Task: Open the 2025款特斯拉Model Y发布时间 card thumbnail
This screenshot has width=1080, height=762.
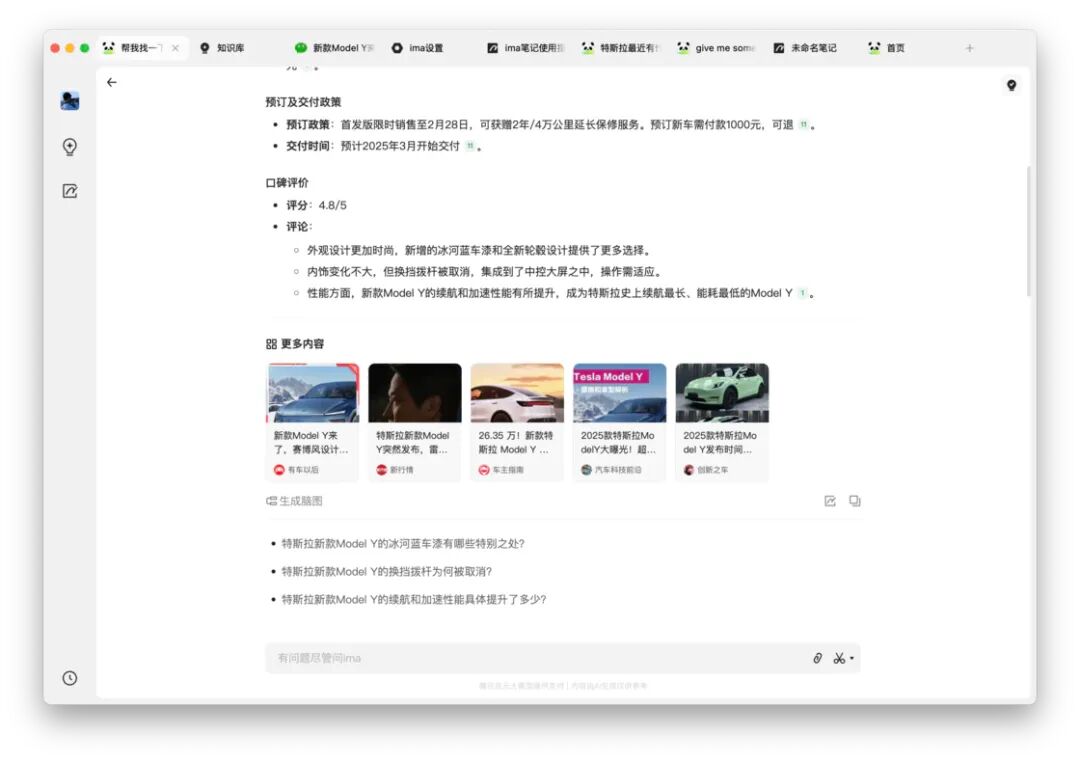Action: click(x=722, y=393)
